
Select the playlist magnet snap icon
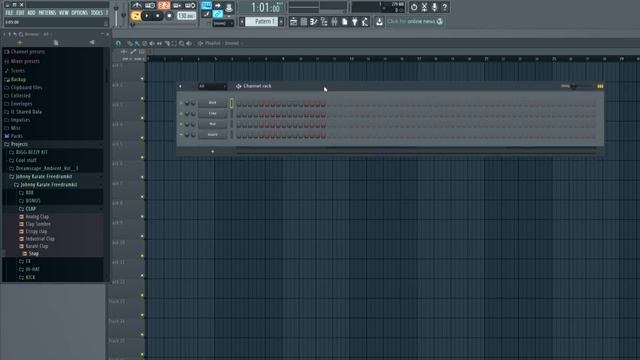pos(118,43)
